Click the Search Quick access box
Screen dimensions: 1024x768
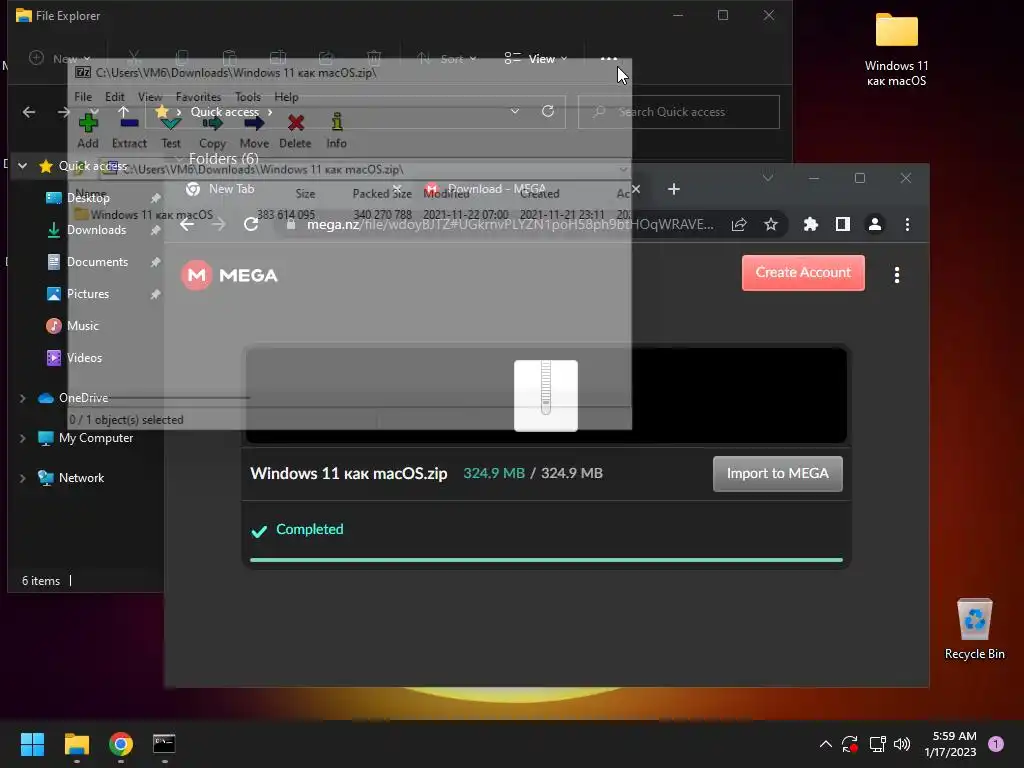tap(679, 112)
